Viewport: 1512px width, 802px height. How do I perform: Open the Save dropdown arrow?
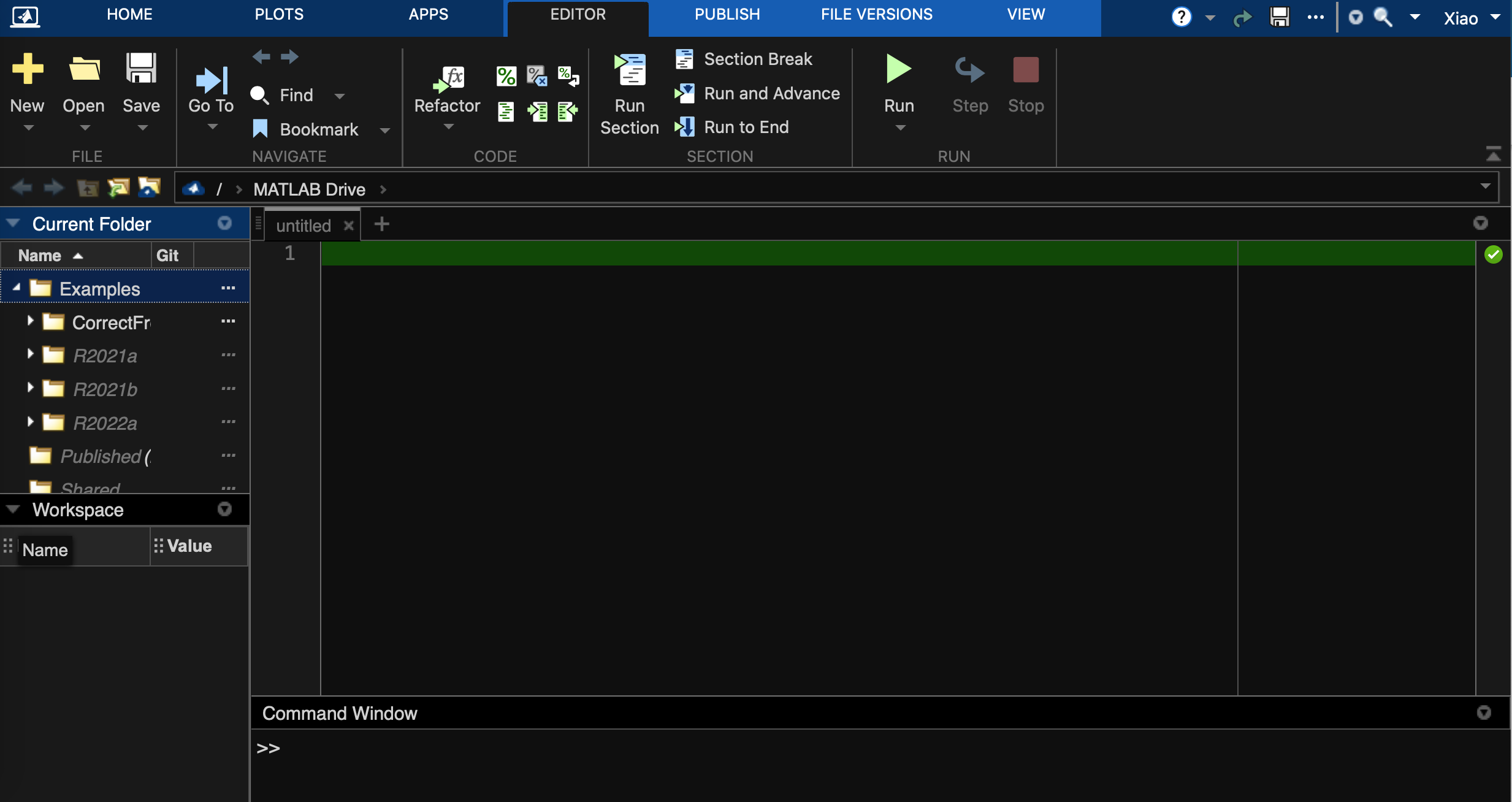click(x=142, y=128)
